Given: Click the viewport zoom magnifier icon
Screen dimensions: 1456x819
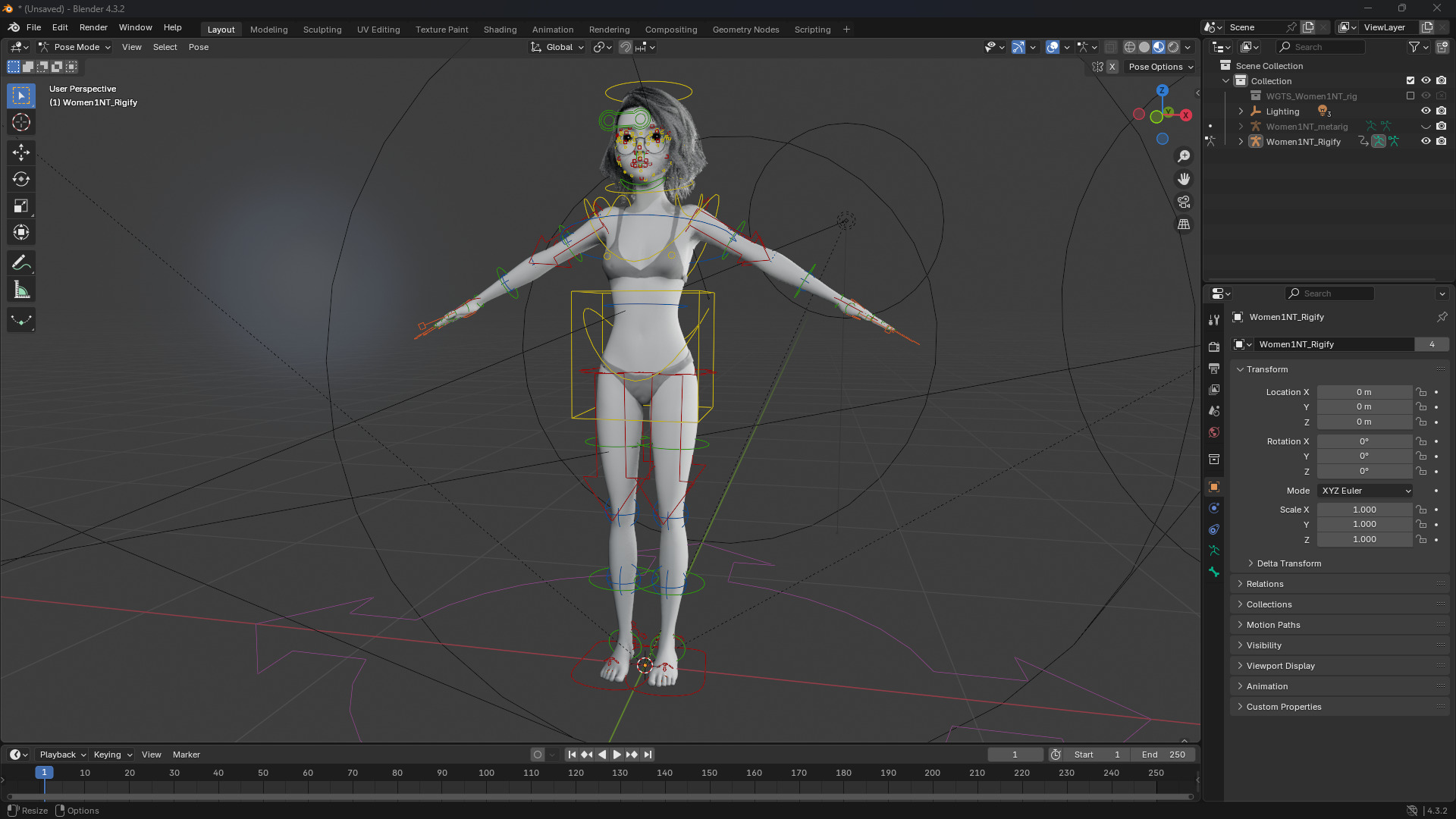Looking at the screenshot, I should tap(1184, 156).
